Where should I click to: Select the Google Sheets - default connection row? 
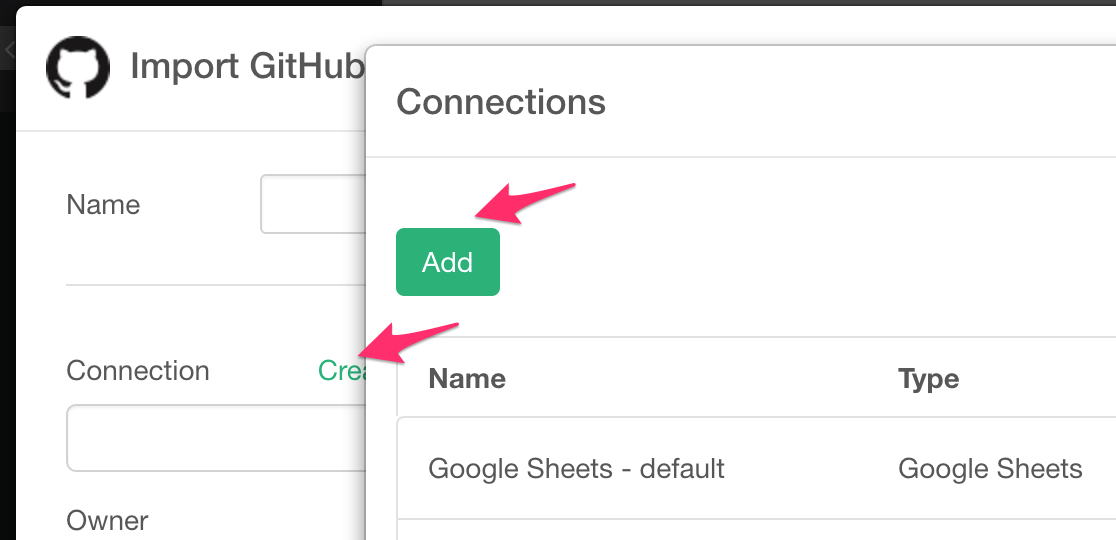coord(756,468)
